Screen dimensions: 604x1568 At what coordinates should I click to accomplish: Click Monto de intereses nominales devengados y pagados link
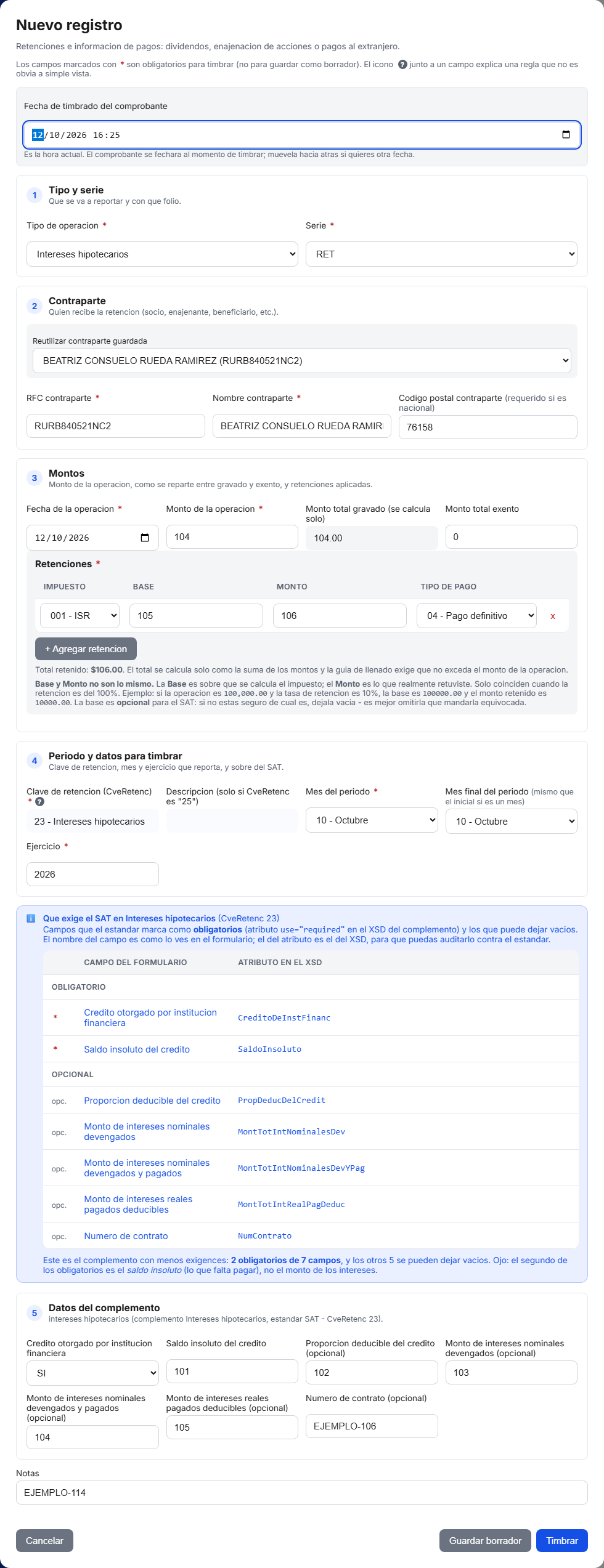point(147,1168)
